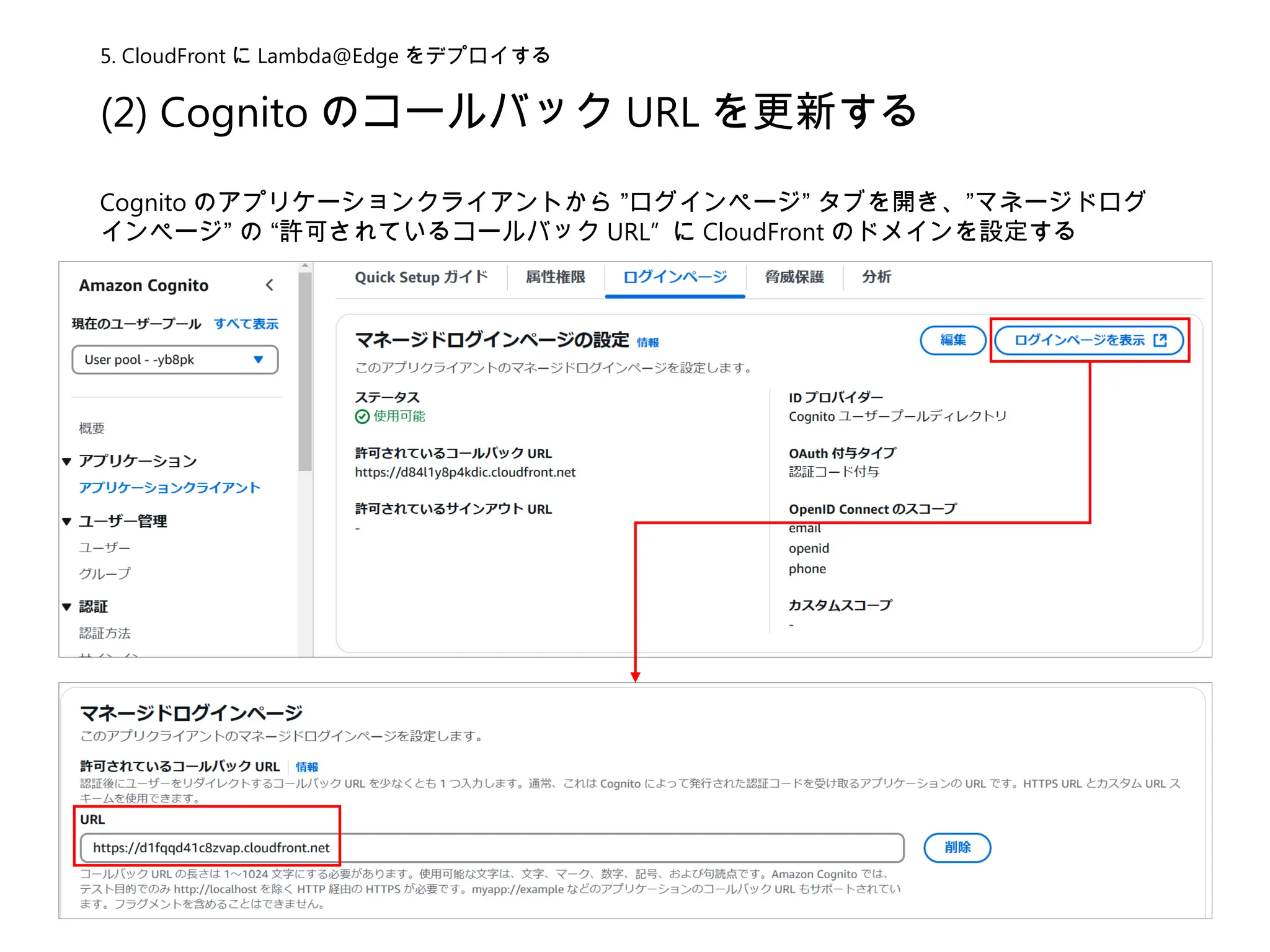The height and width of the screenshot is (952, 1270).
Task: Collapse the アプリケーション section triangle
Action: pyautogui.click(x=67, y=461)
